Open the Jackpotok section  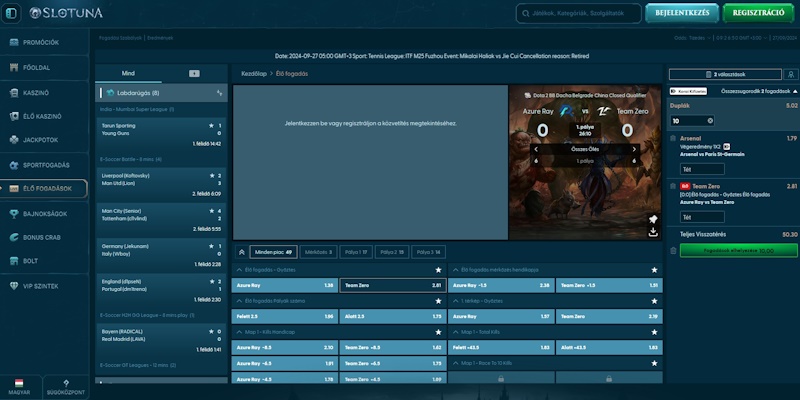[x=40, y=140]
